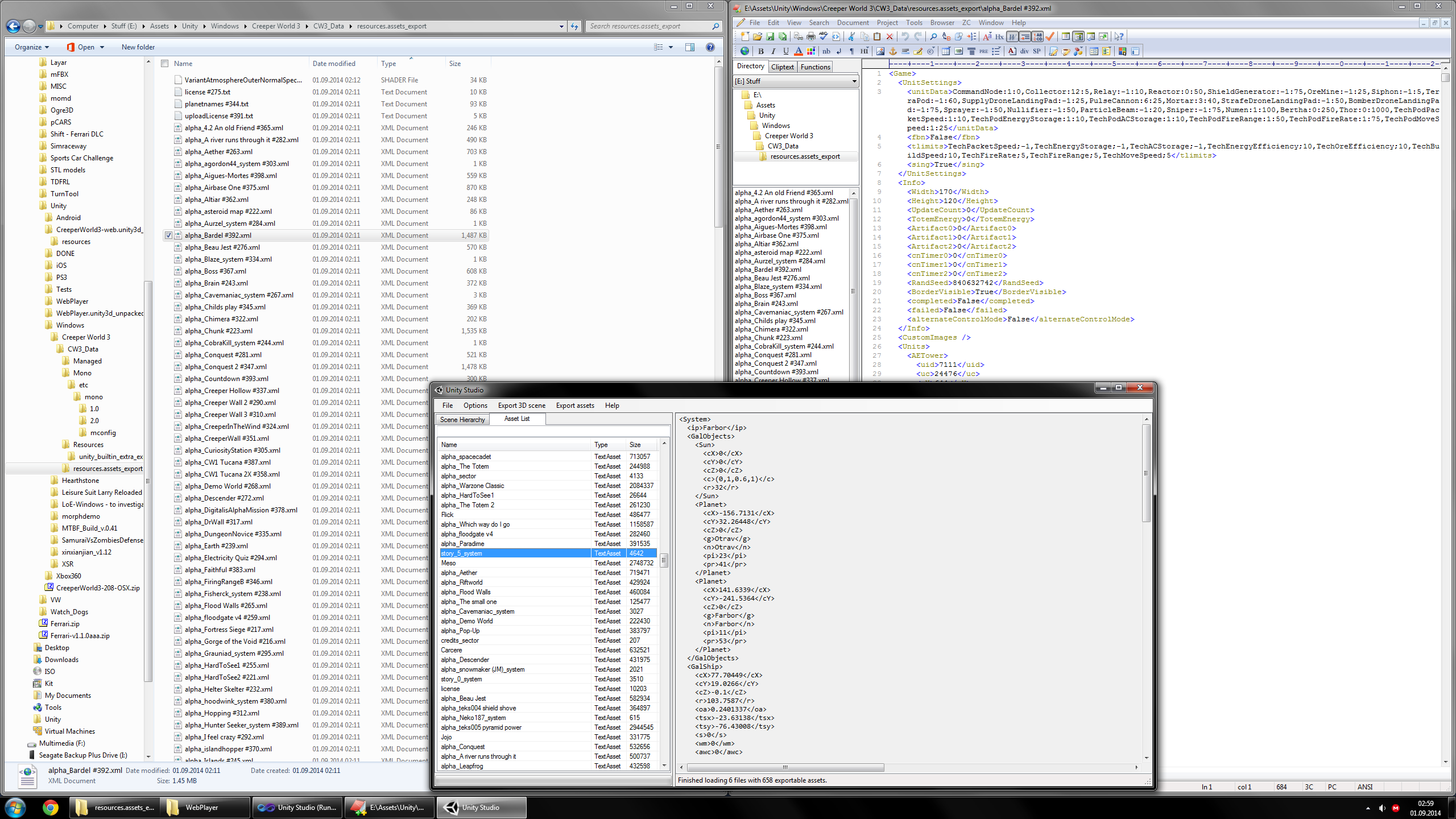Click the CW3_Data breadcrumb link

(x=329, y=26)
